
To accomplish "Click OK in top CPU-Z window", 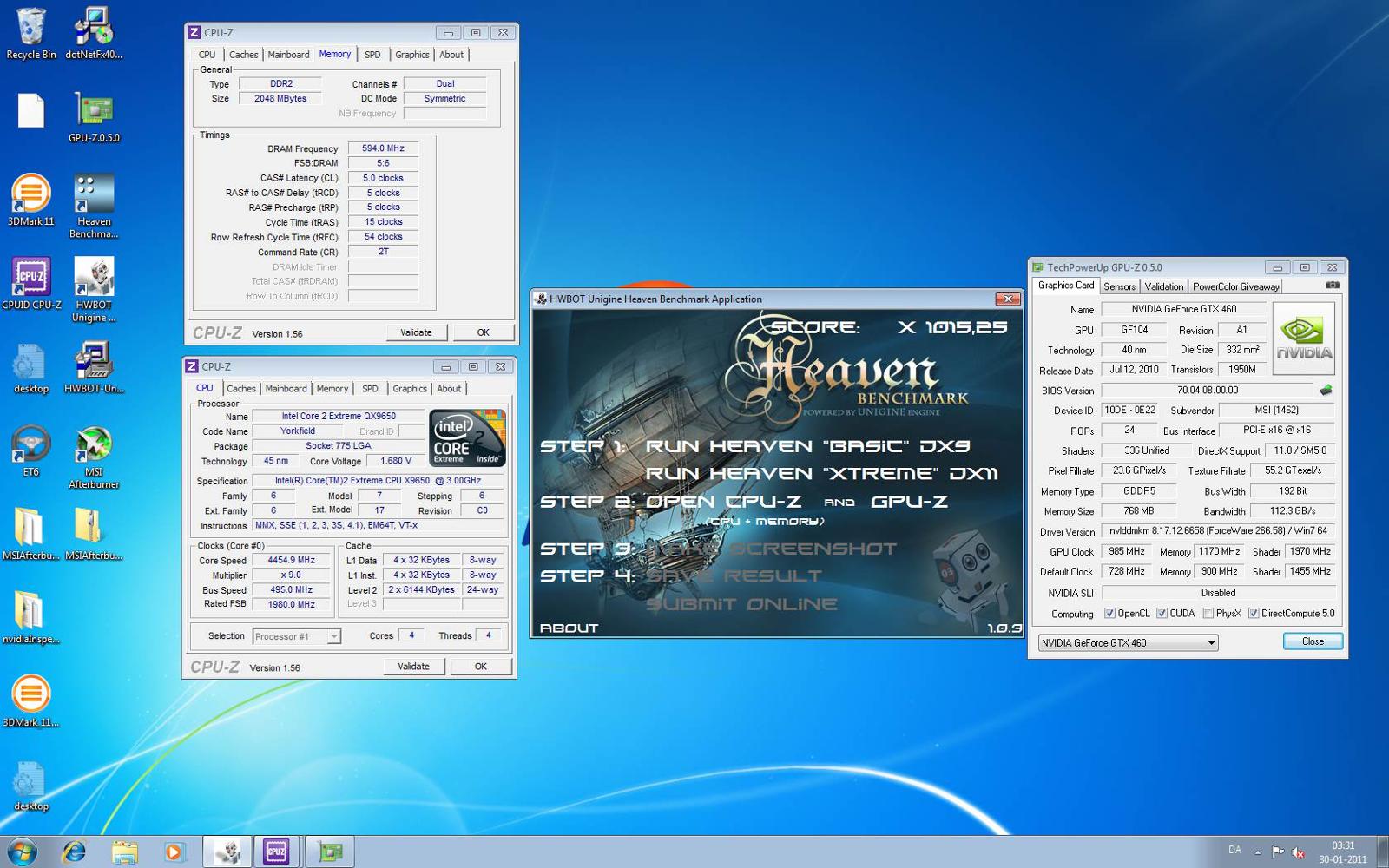I will point(484,332).
